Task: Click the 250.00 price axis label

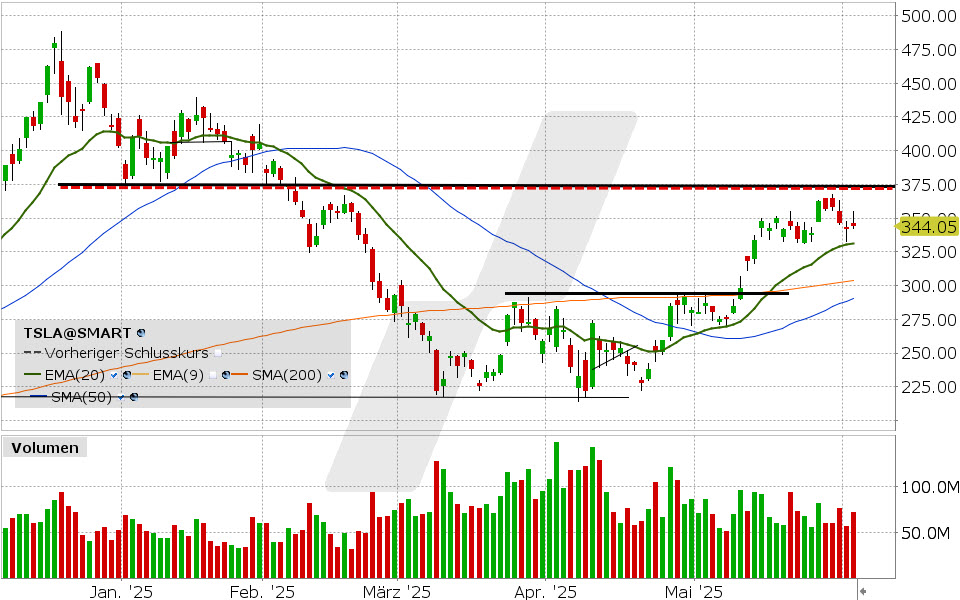Action: tap(929, 353)
